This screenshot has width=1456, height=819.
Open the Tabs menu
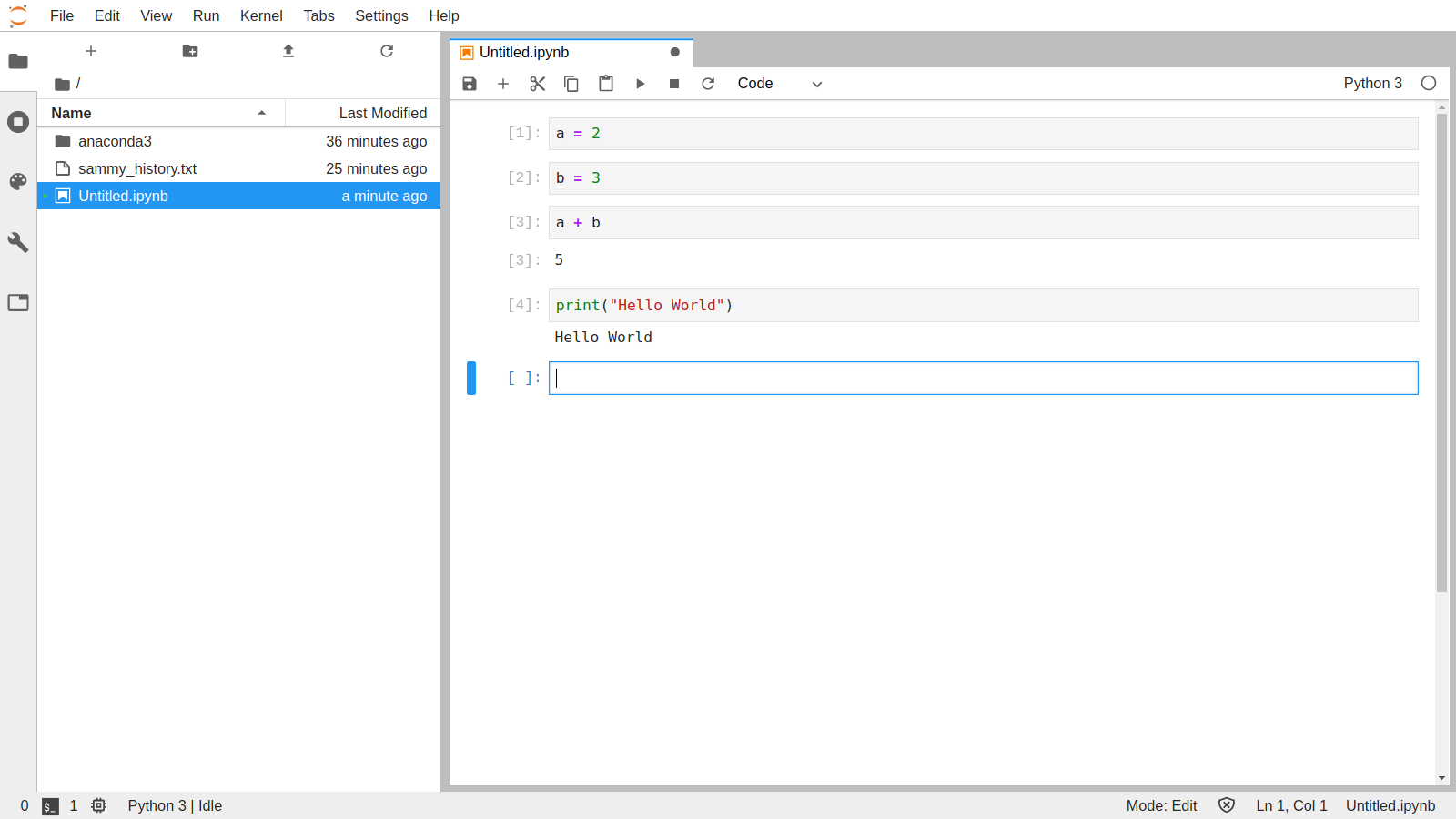pos(319,15)
